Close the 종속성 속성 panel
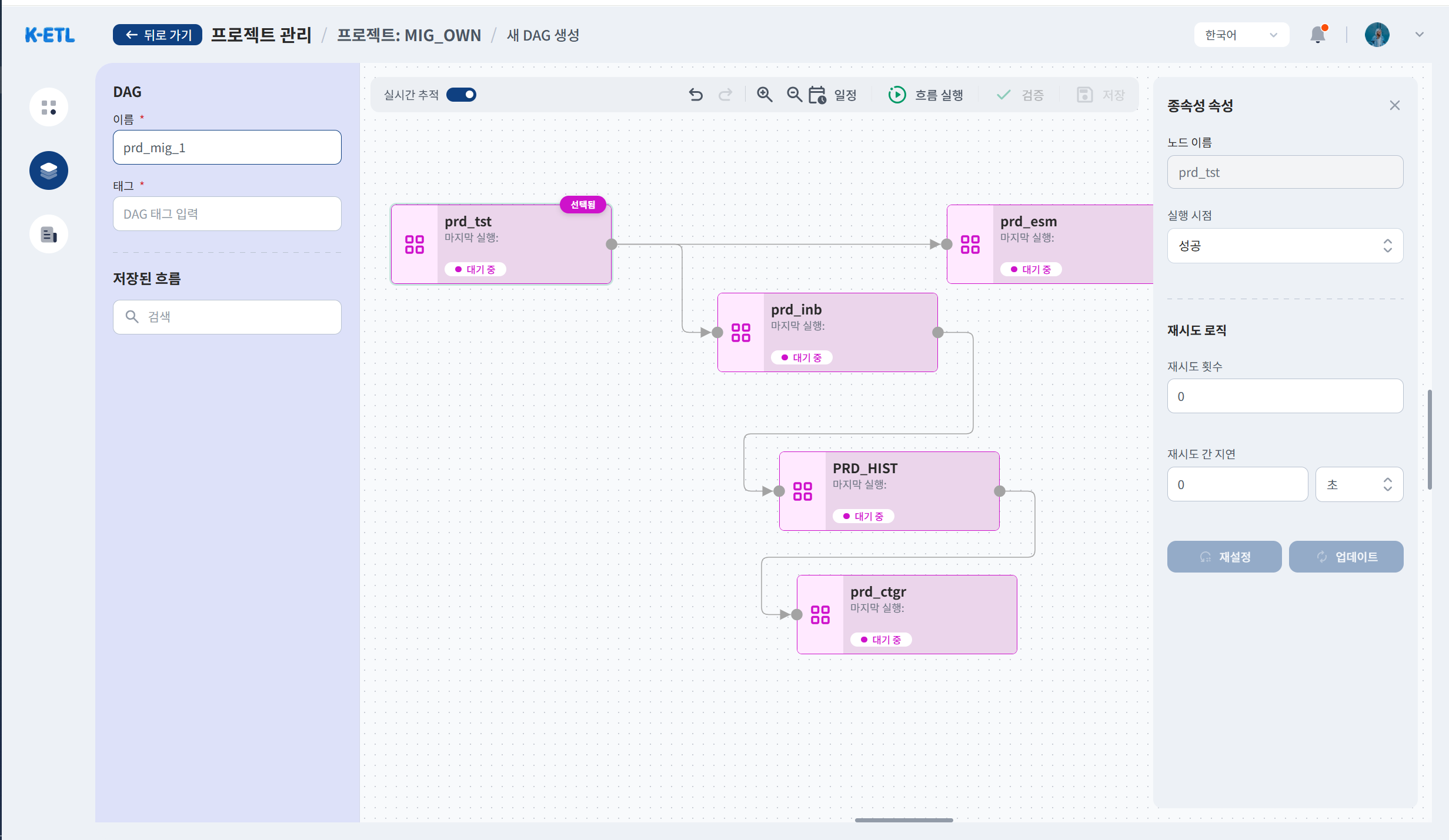 1395,105
